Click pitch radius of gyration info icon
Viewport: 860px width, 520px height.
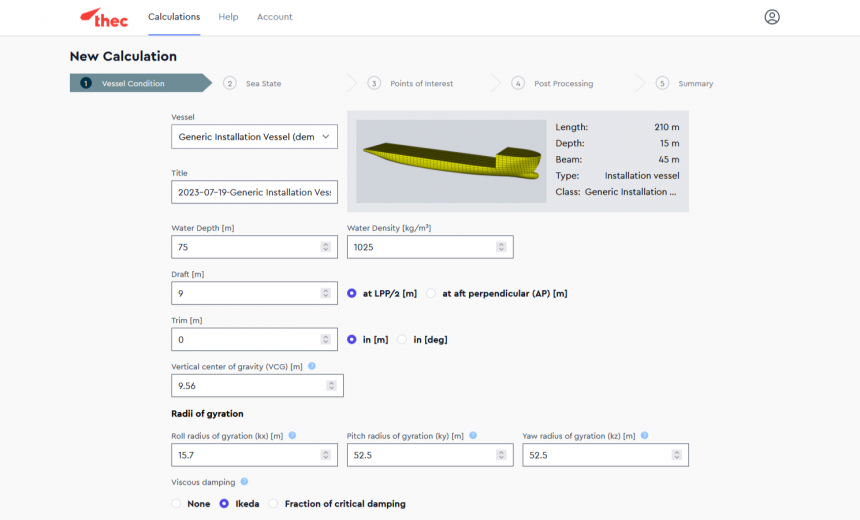472,435
